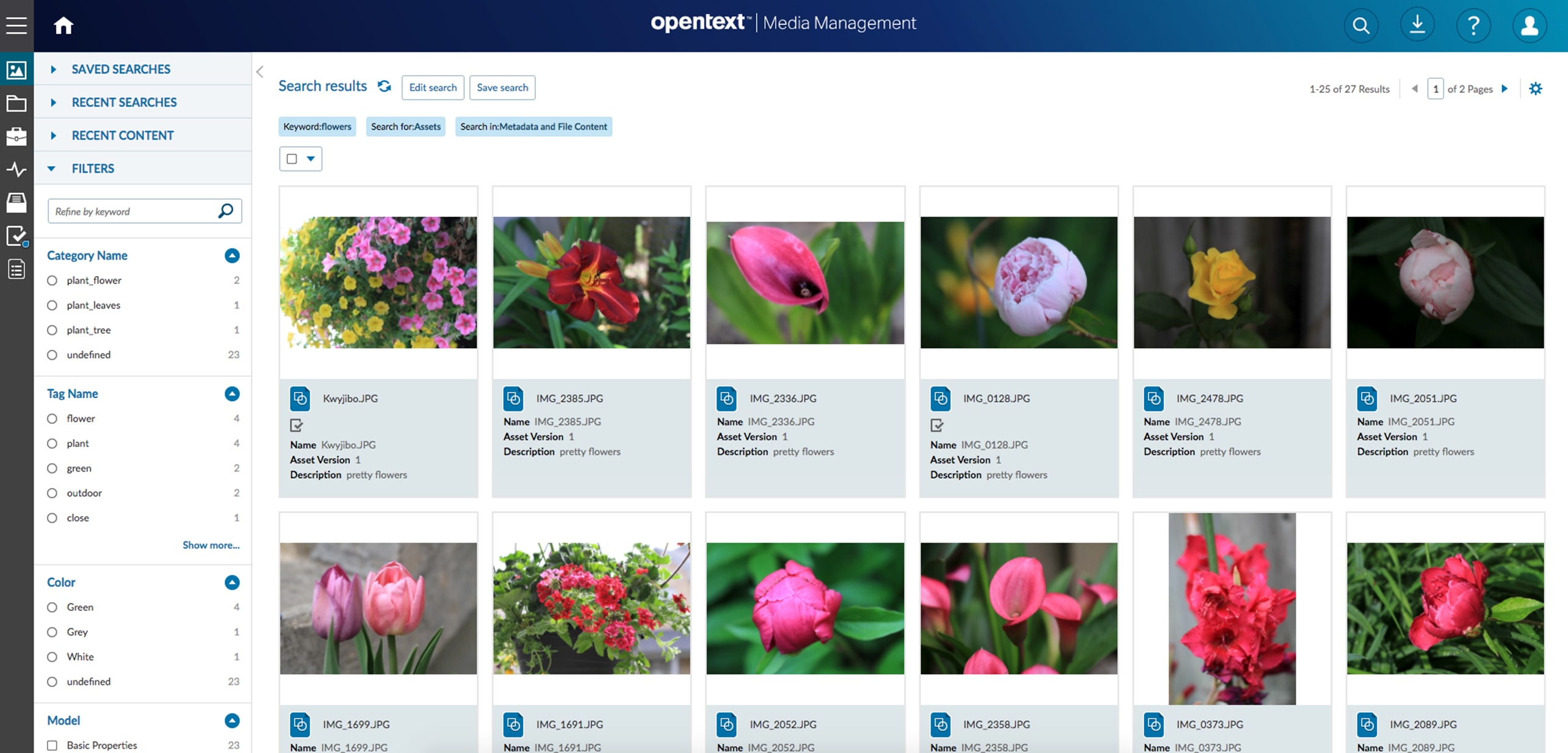Open the Kwyjibo.JPG flower thumbnail

378,282
